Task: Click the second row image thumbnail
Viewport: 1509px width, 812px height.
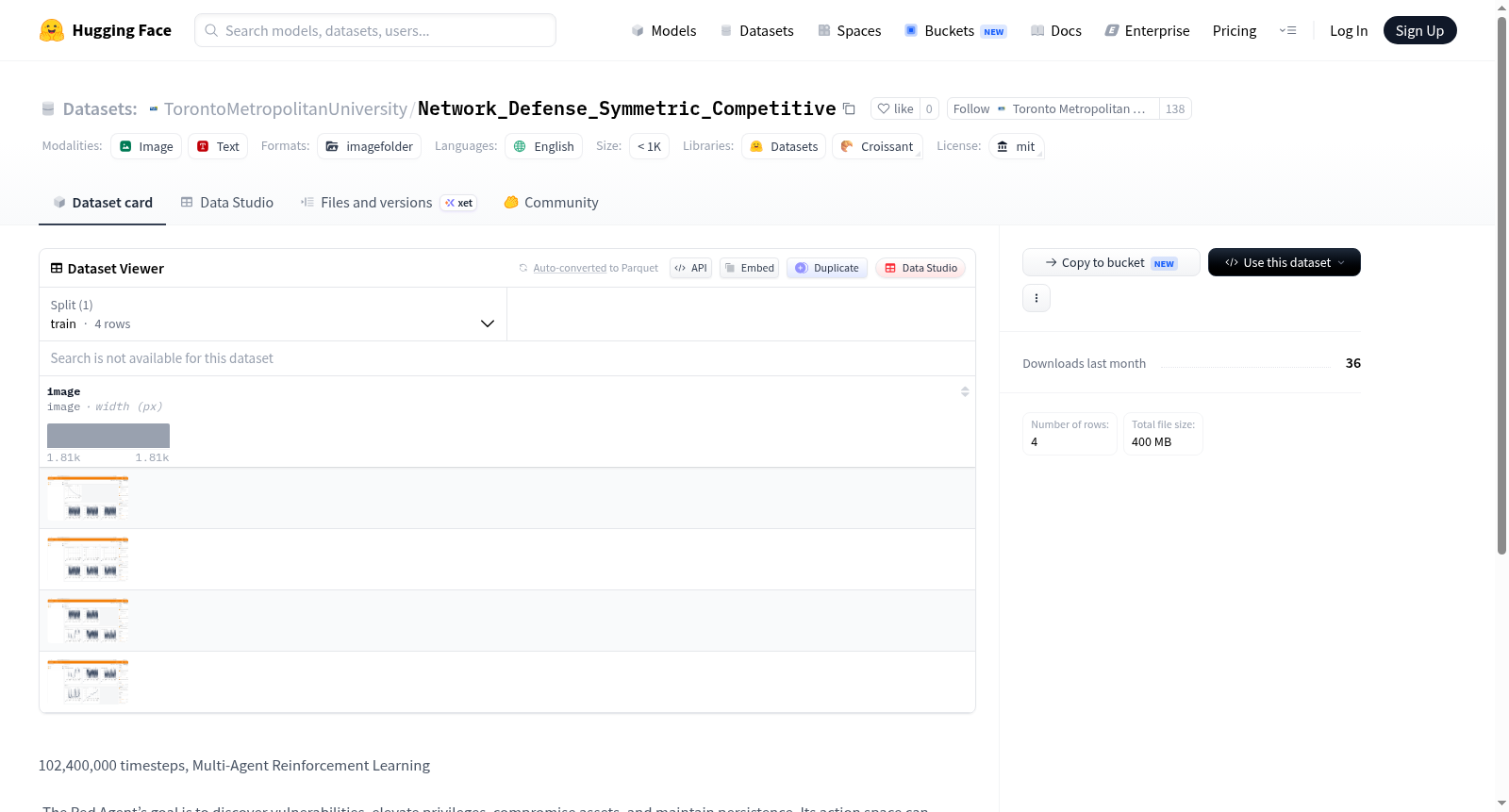Action: tap(88, 559)
